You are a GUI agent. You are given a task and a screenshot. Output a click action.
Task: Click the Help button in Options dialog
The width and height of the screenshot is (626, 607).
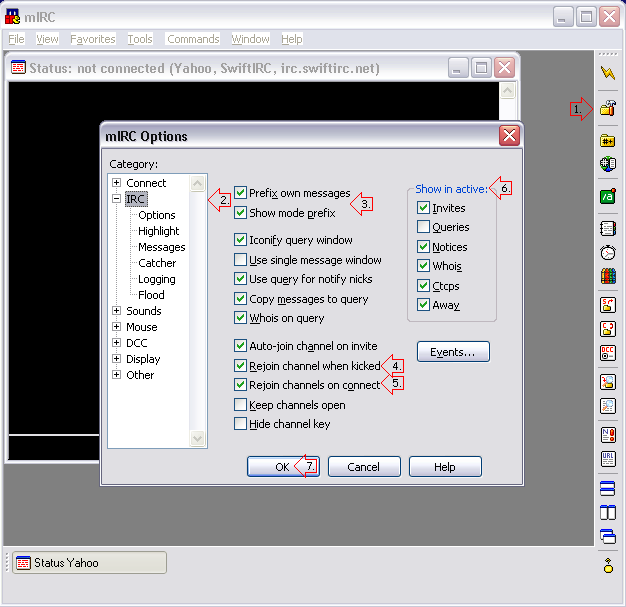(x=445, y=466)
